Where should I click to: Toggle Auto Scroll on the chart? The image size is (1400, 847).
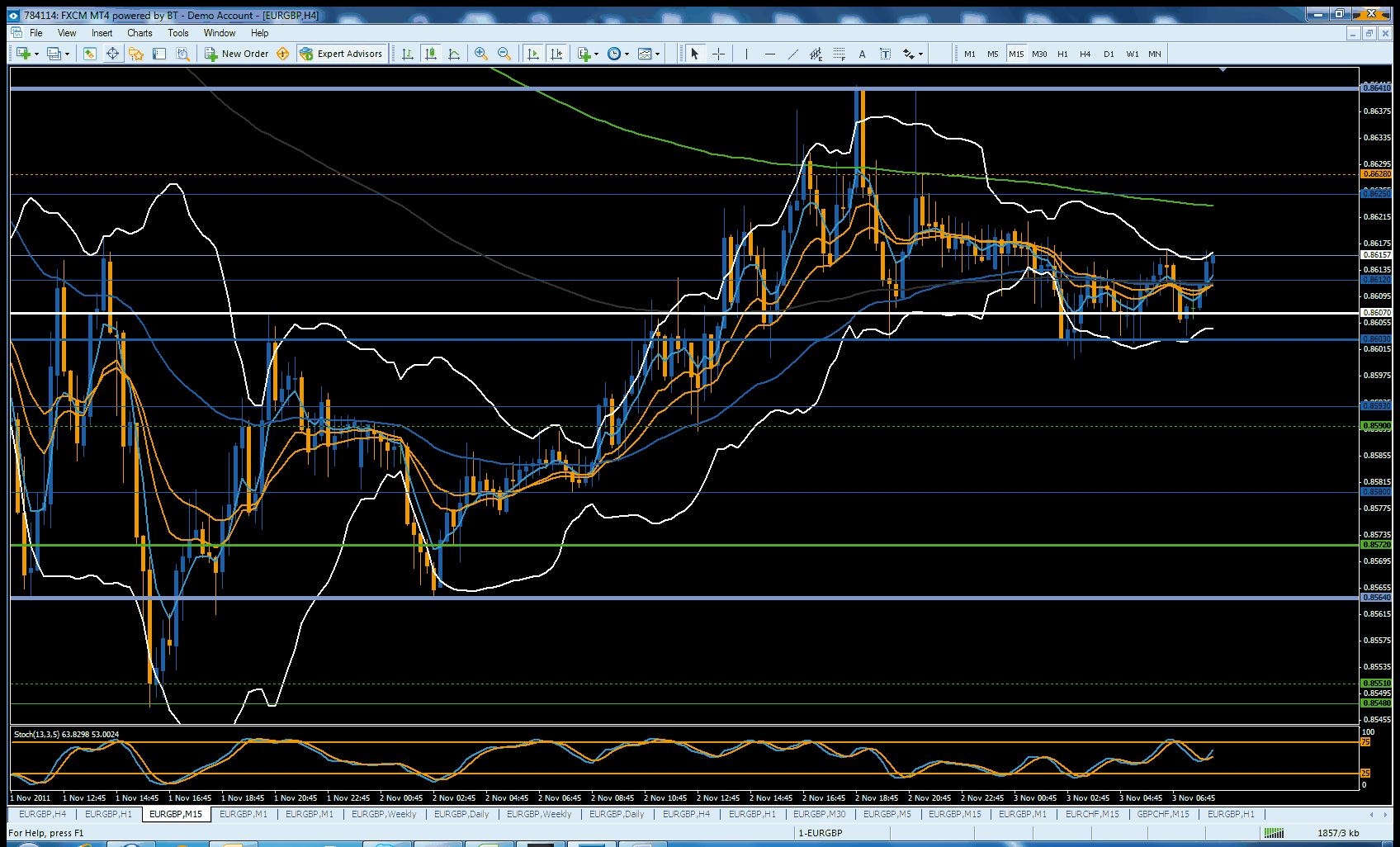[x=532, y=54]
